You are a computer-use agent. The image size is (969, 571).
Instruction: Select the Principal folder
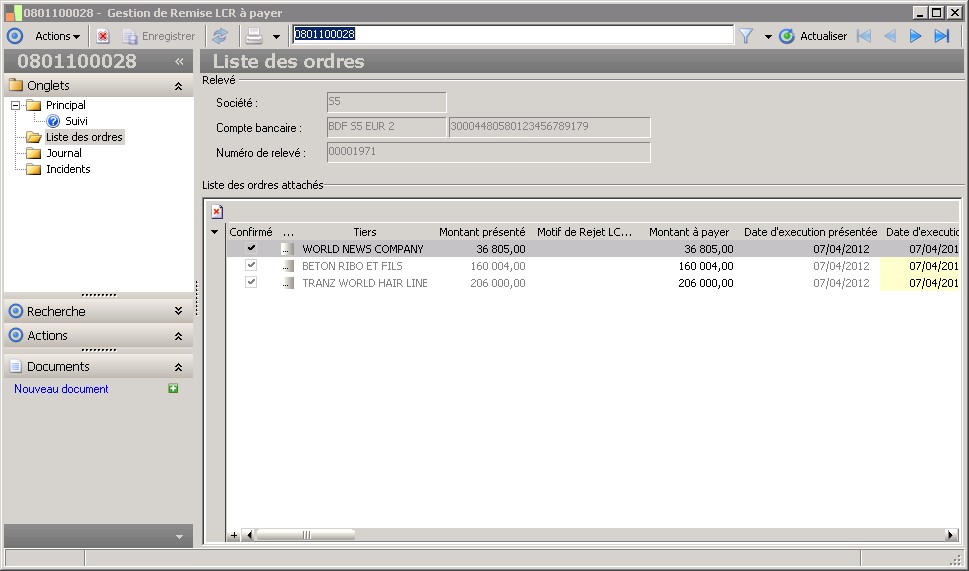pyautogui.click(x=66, y=105)
